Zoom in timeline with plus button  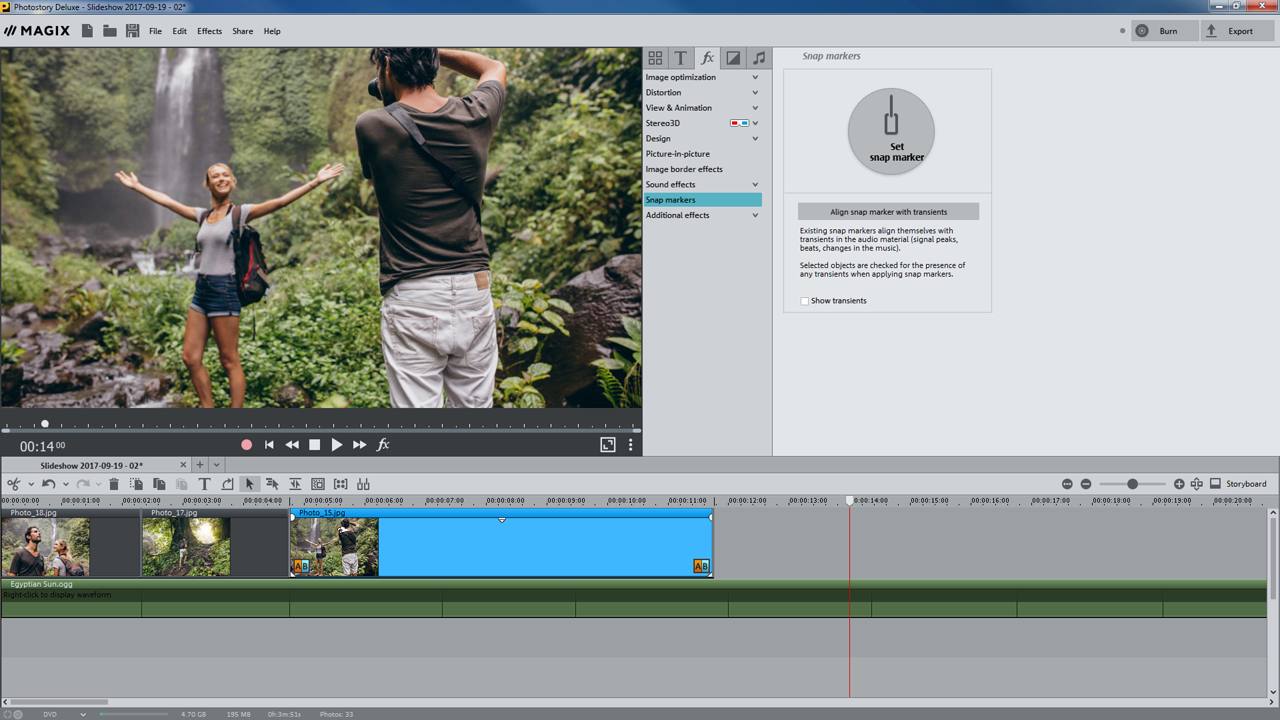(x=1179, y=484)
